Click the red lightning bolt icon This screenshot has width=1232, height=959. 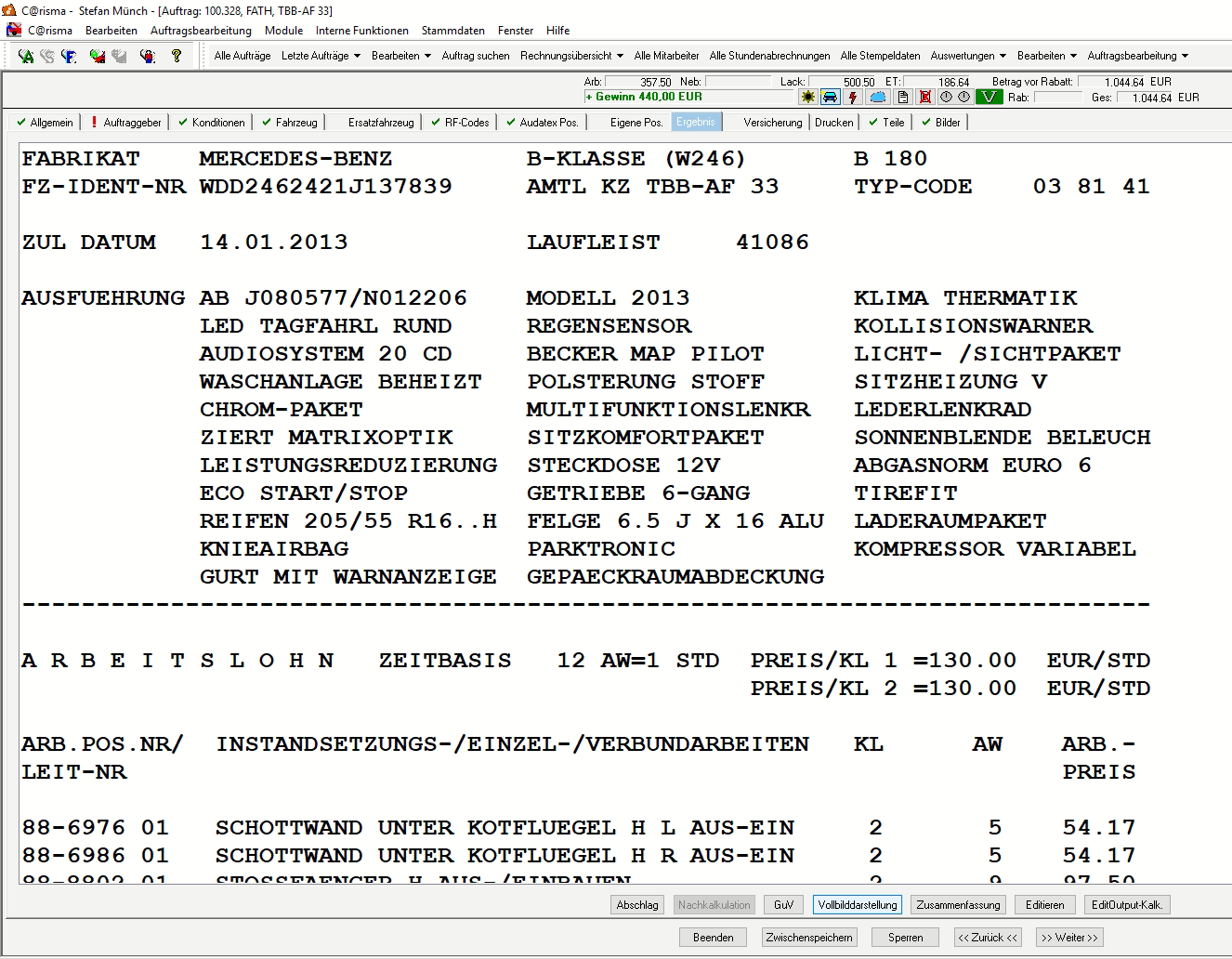(853, 97)
